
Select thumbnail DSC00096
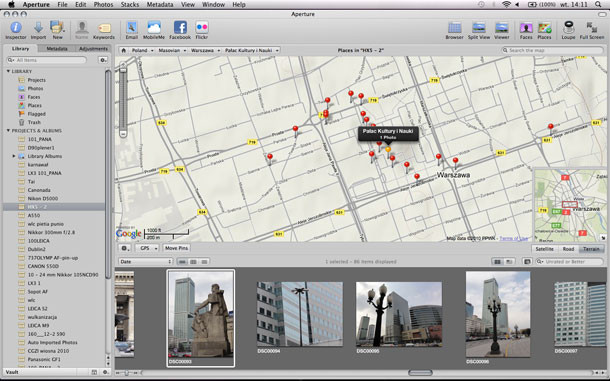[x=498, y=314]
